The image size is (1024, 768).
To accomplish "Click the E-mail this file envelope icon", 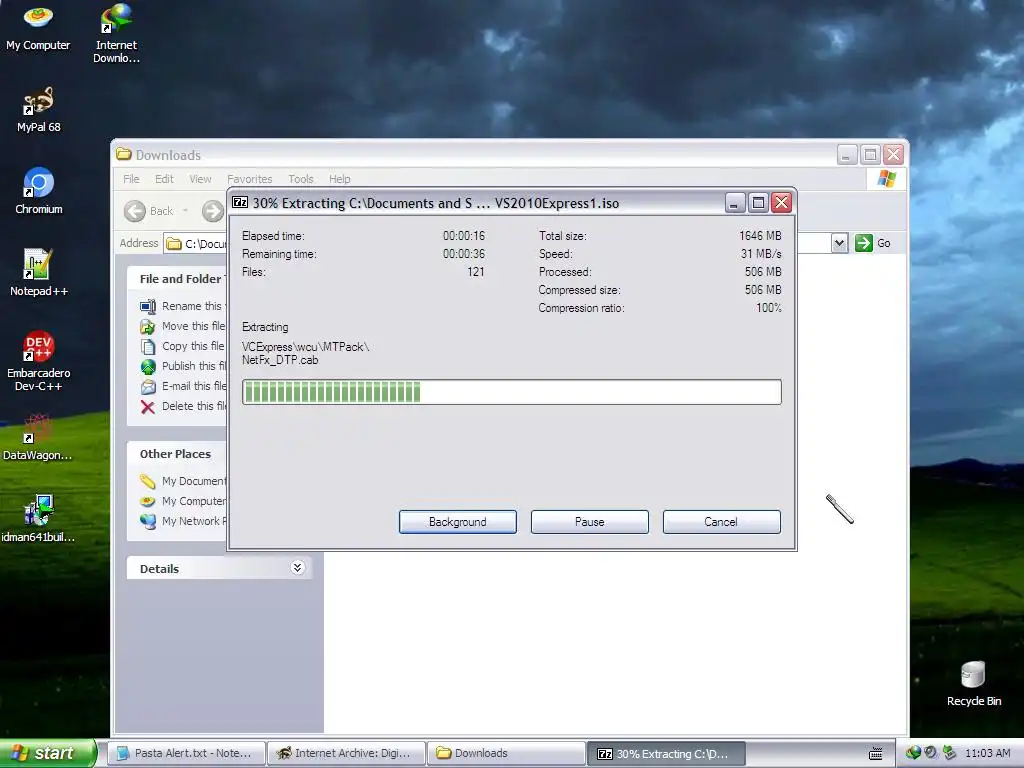I will tap(148, 387).
